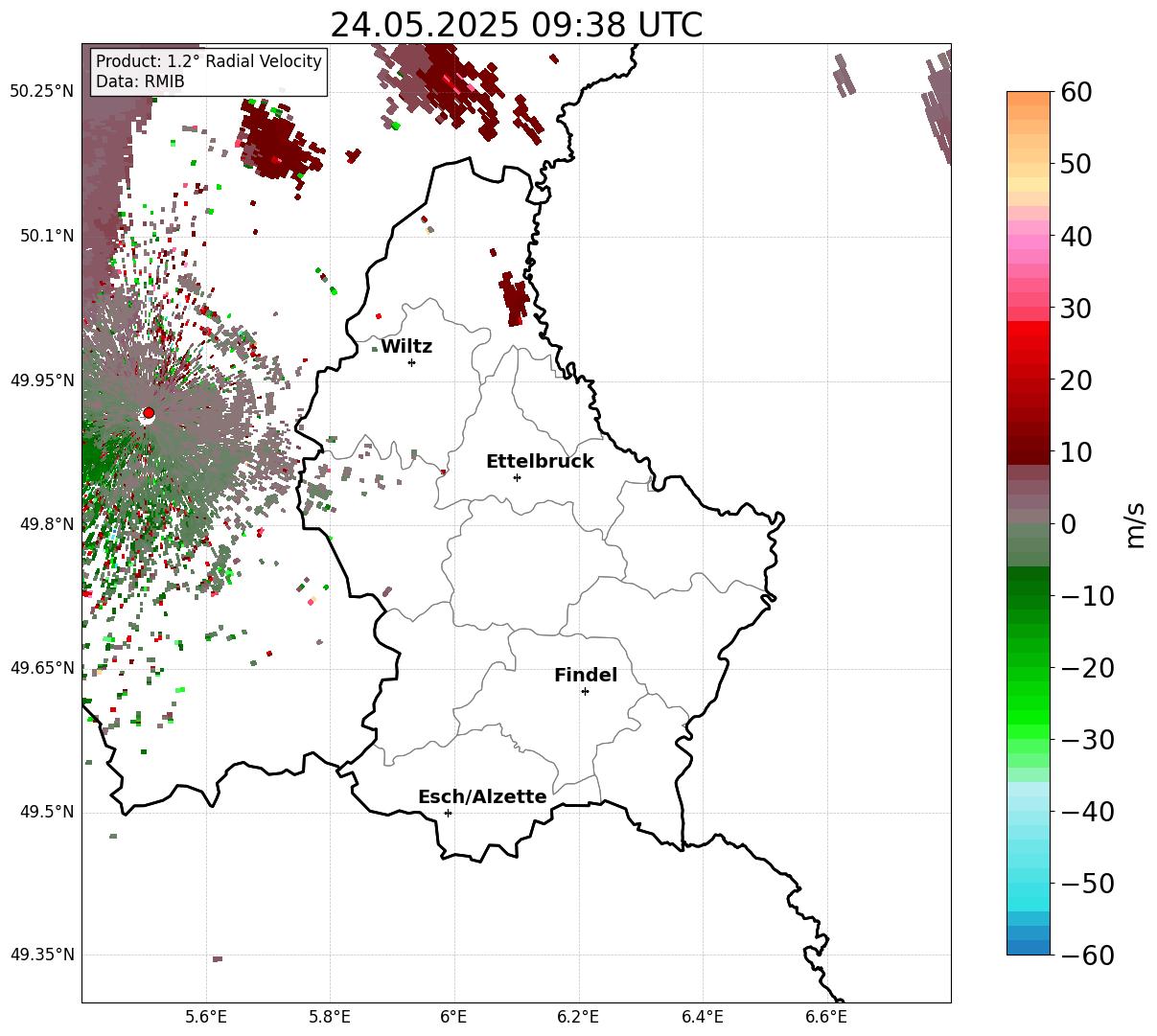Click the red radar site marker
This screenshot has width=1157, height=1036.
[x=149, y=413]
